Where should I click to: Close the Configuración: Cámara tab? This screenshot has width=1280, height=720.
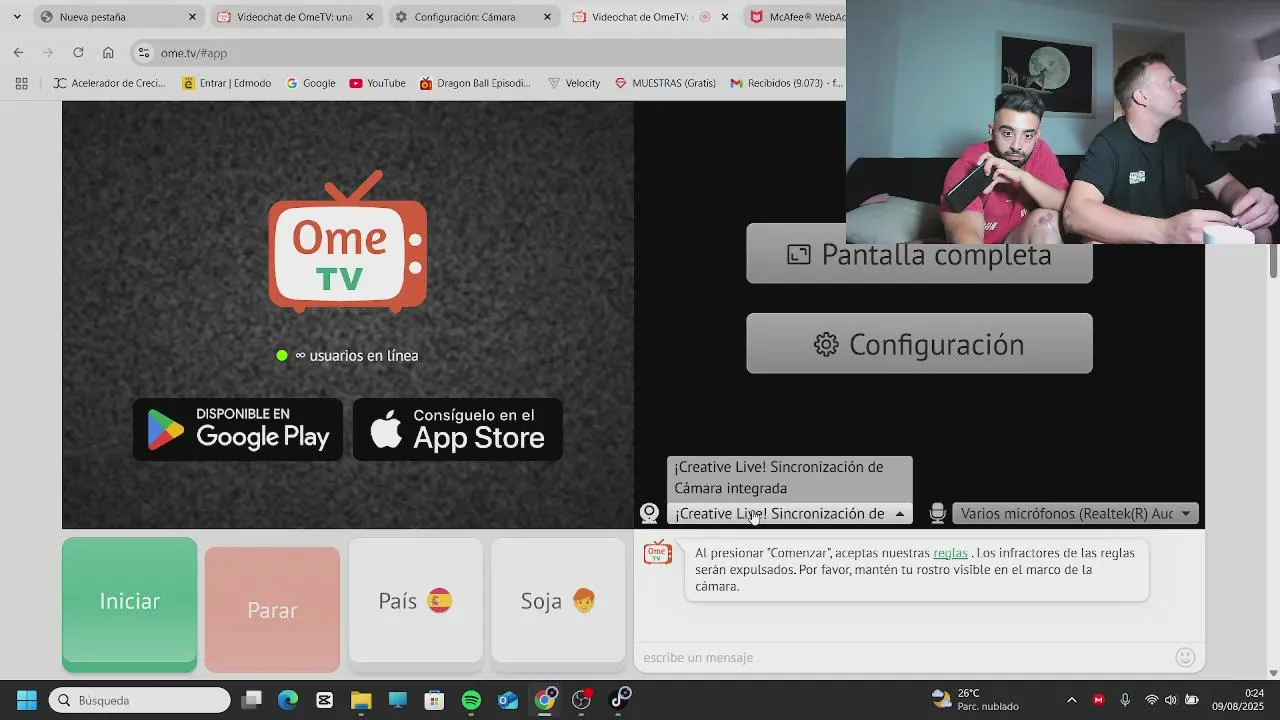[547, 17]
